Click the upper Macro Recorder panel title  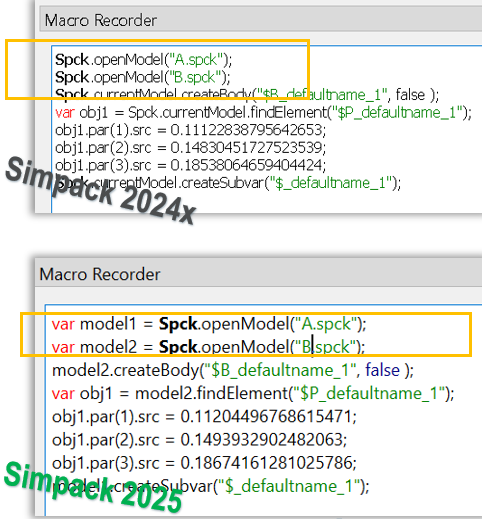pyautogui.click(x=101, y=20)
